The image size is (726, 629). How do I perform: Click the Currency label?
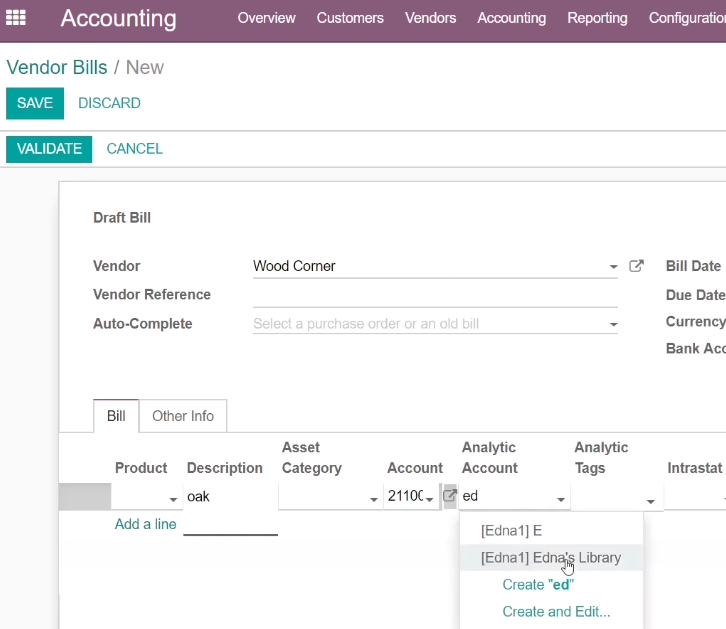tap(695, 321)
